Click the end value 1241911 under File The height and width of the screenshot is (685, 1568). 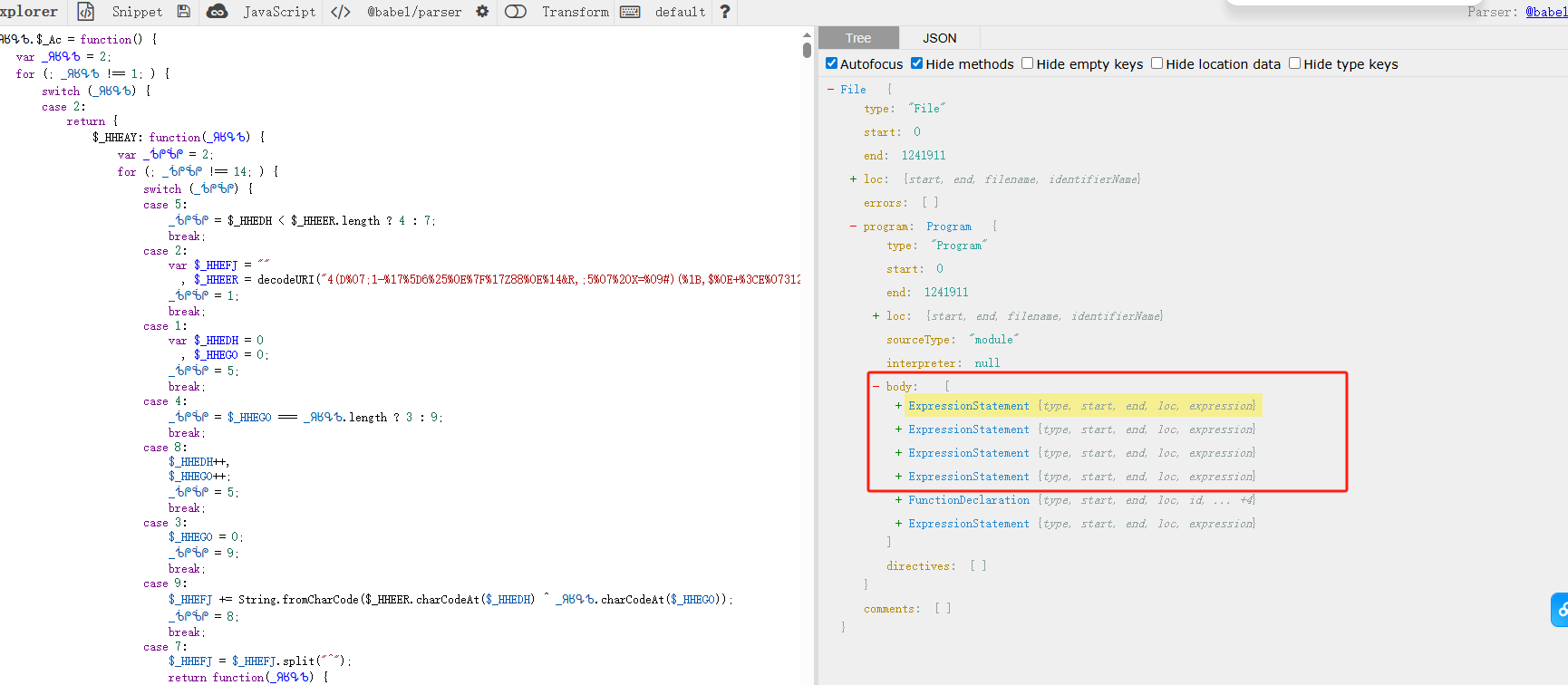point(924,156)
